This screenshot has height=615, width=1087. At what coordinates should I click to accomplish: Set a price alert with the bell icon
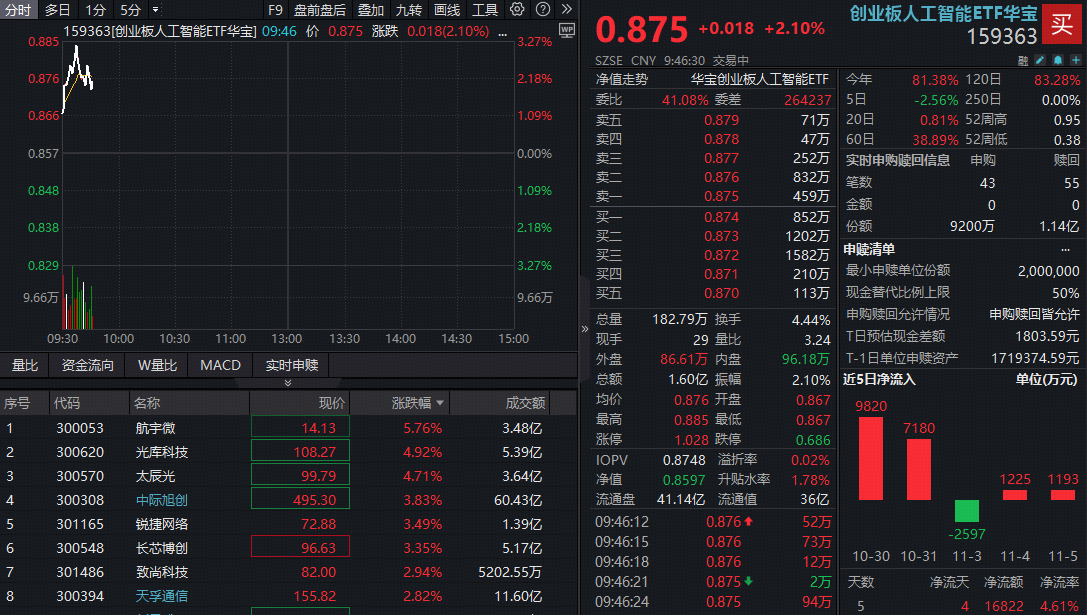[1058, 60]
